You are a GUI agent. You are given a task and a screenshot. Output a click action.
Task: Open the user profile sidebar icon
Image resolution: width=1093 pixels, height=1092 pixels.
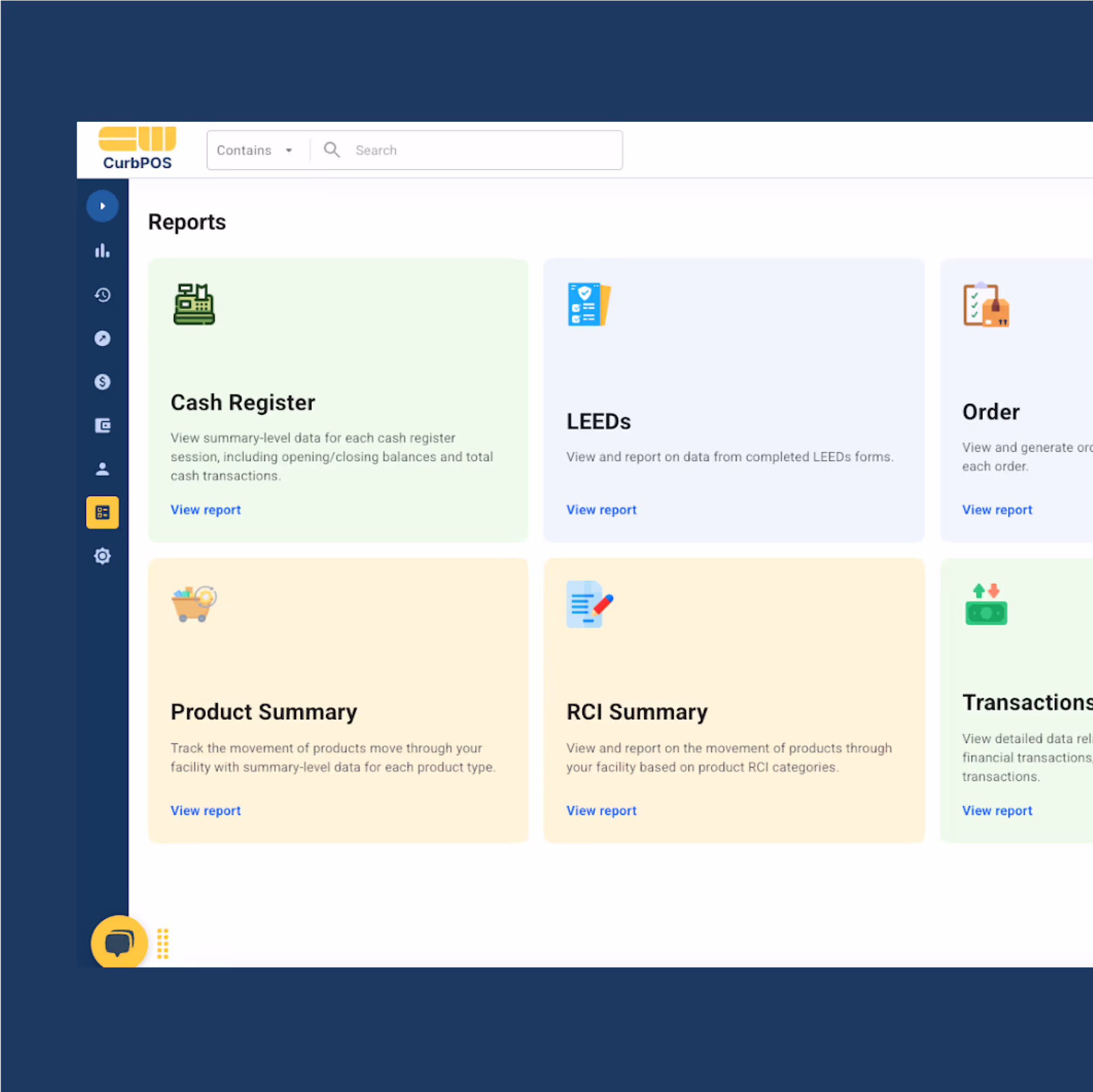(x=102, y=469)
